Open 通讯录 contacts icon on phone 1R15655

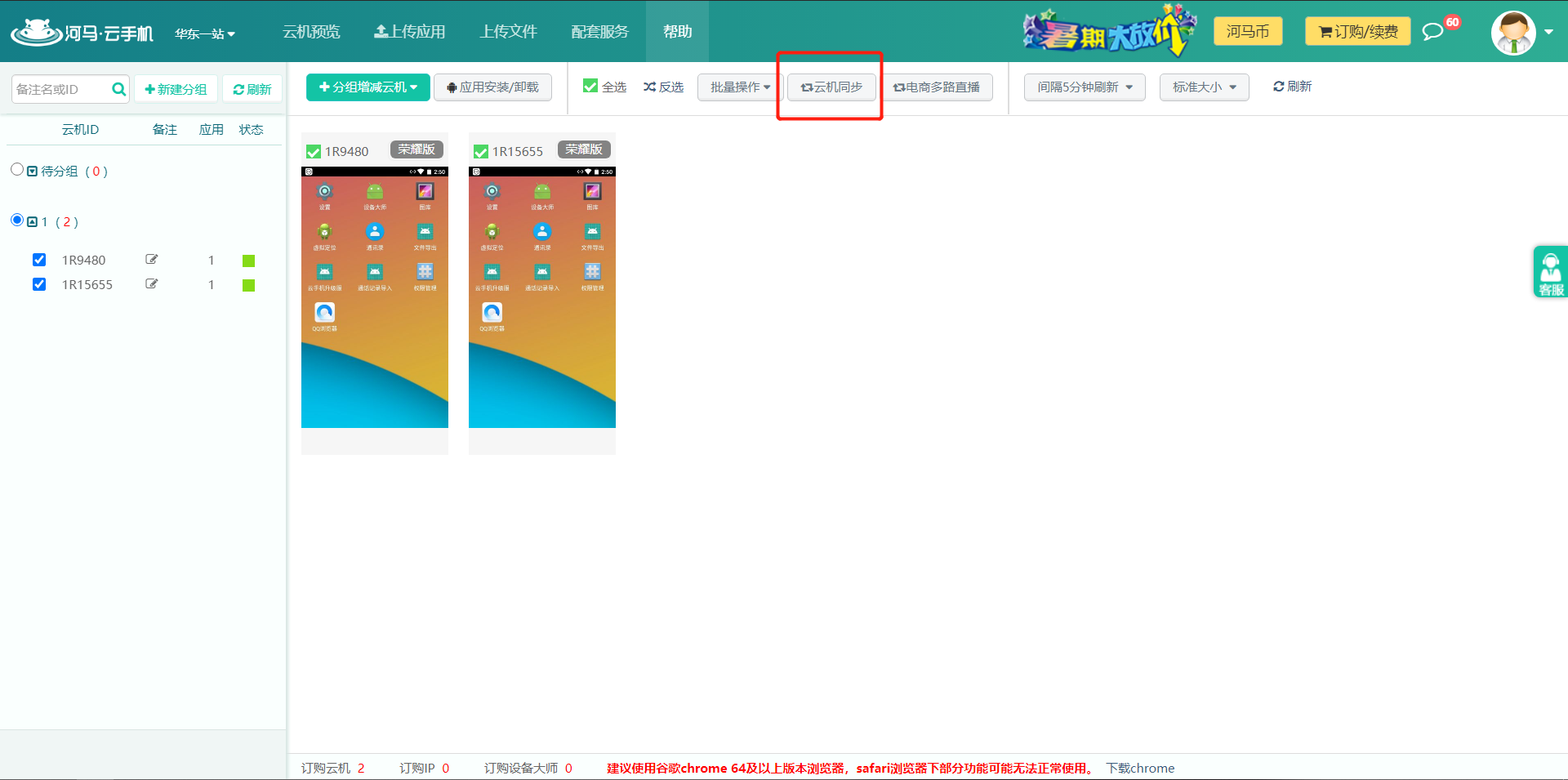click(x=542, y=232)
